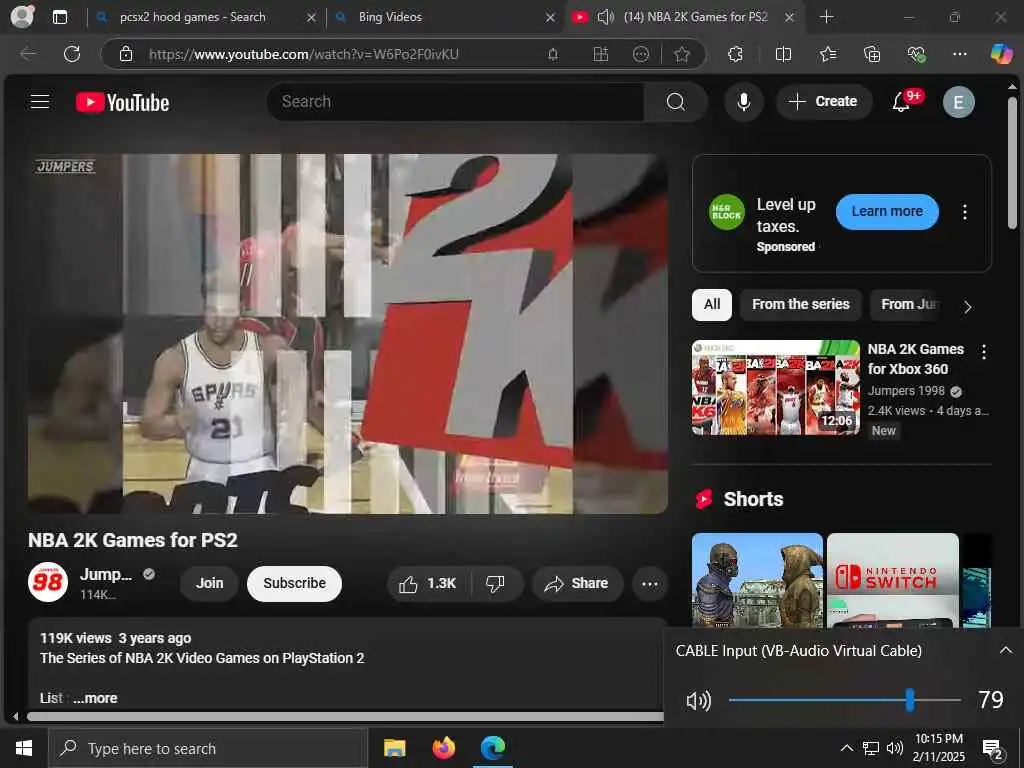Click the taskbar search box
The image size is (1024, 768).
pyautogui.click(x=208, y=748)
